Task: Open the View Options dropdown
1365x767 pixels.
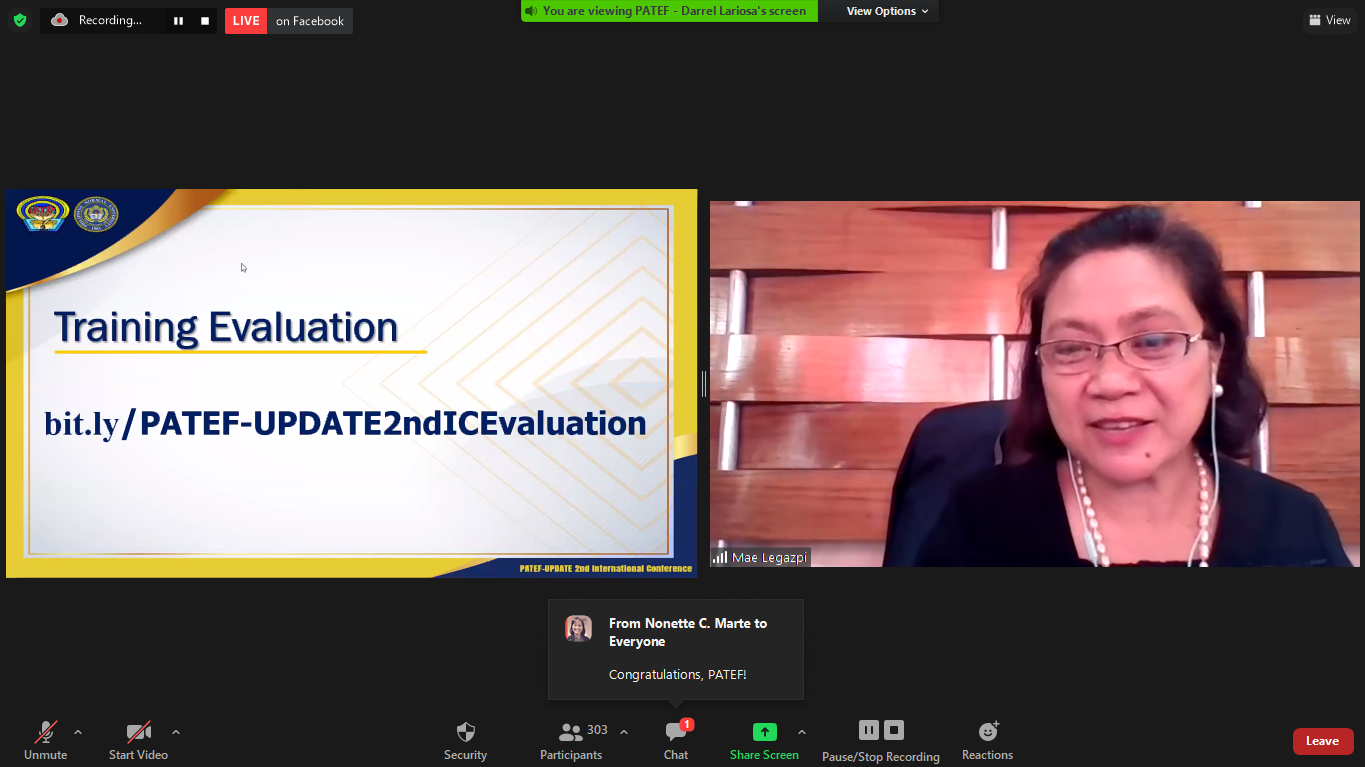Action: [x=887, y=11]
